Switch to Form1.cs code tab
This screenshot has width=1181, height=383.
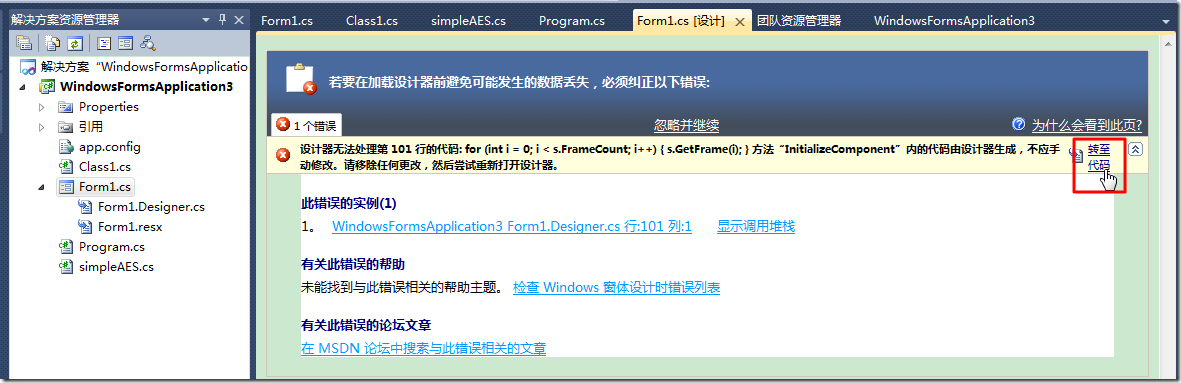pos(286,20)
